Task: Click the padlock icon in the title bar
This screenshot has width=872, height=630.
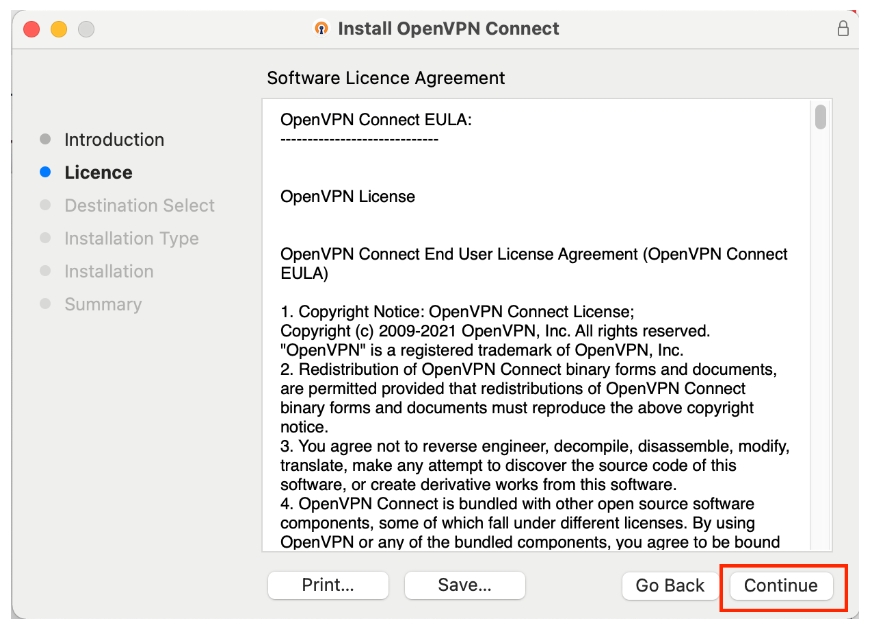Action: point(843,29)
